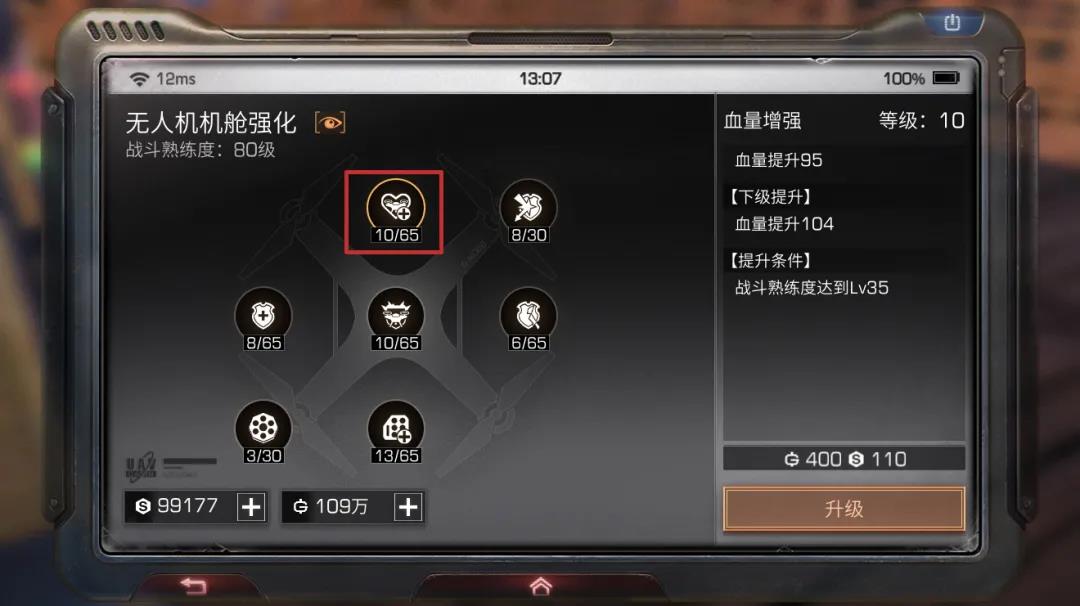The width and height of the screenshot is (1080, 606).
Task: Select the center drone upgrade 10/65
Action: click(x=395, y=319)
